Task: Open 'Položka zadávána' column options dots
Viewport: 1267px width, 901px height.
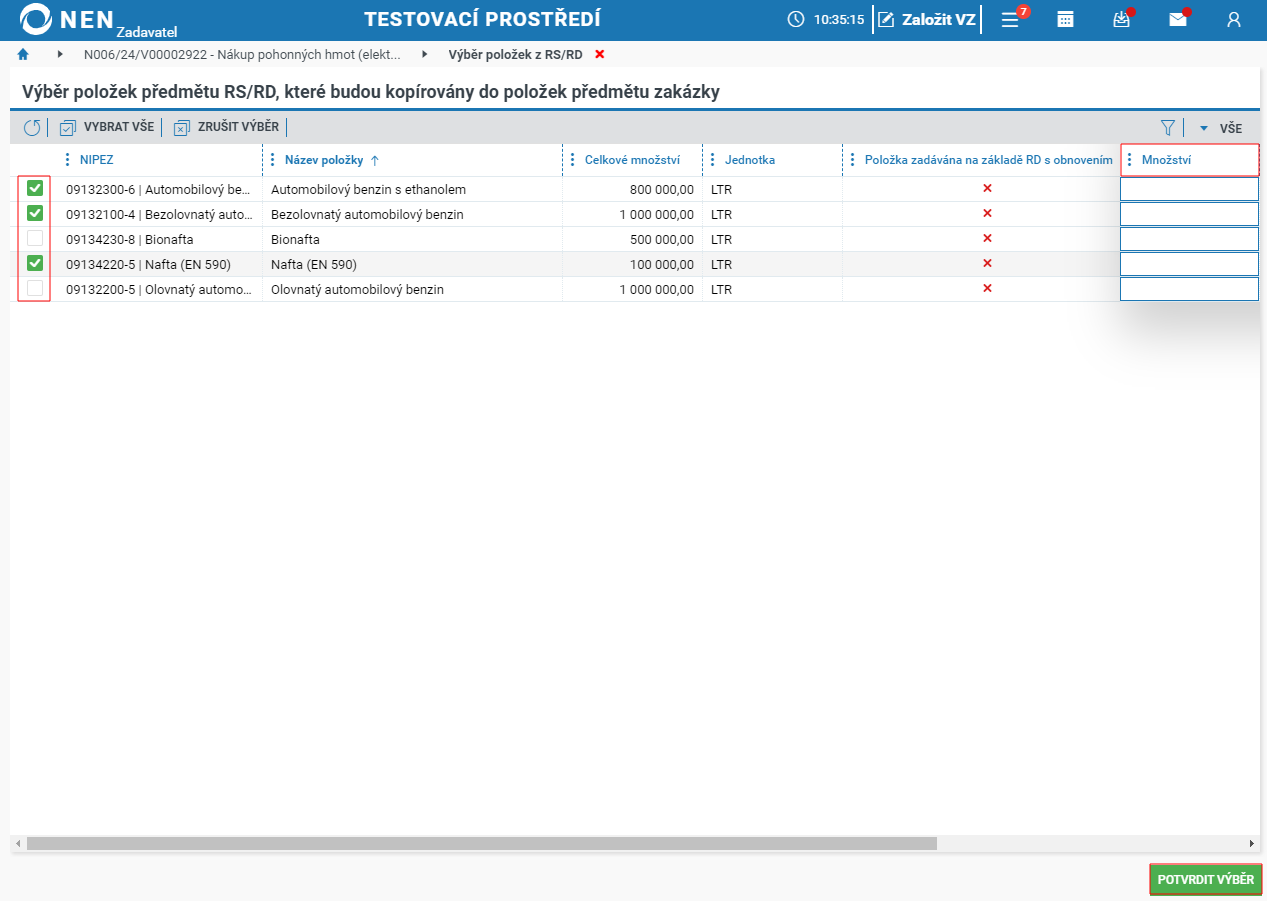Action: [853, 160]
